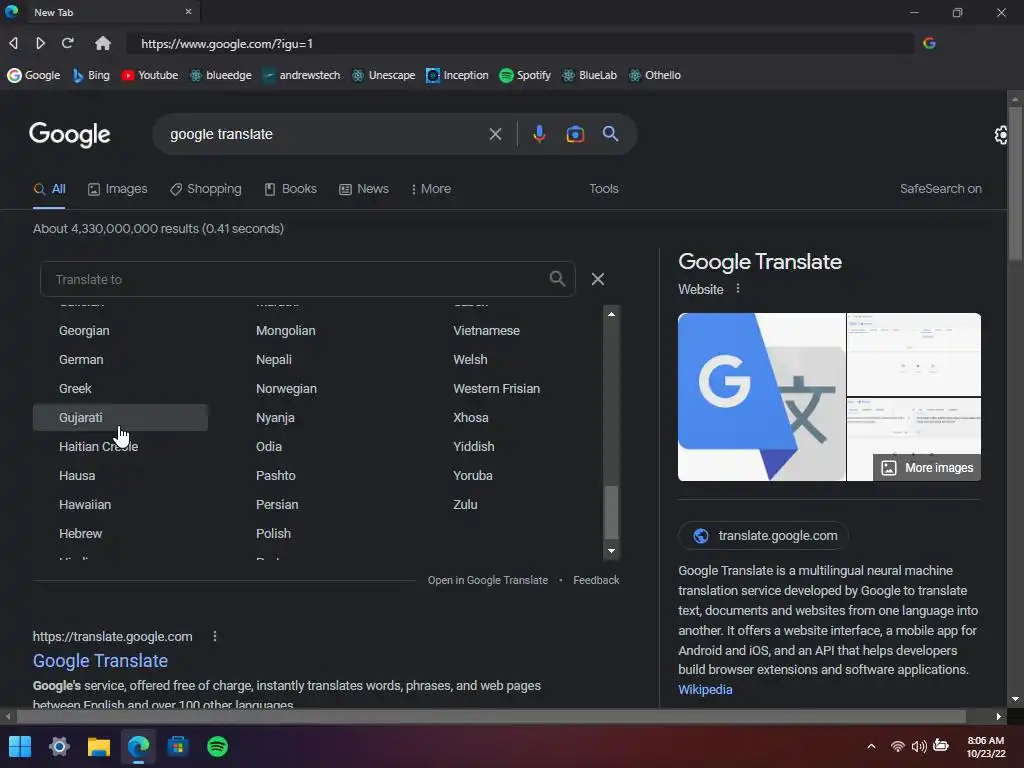Open the BlueLab bookmark

(590, 75)
